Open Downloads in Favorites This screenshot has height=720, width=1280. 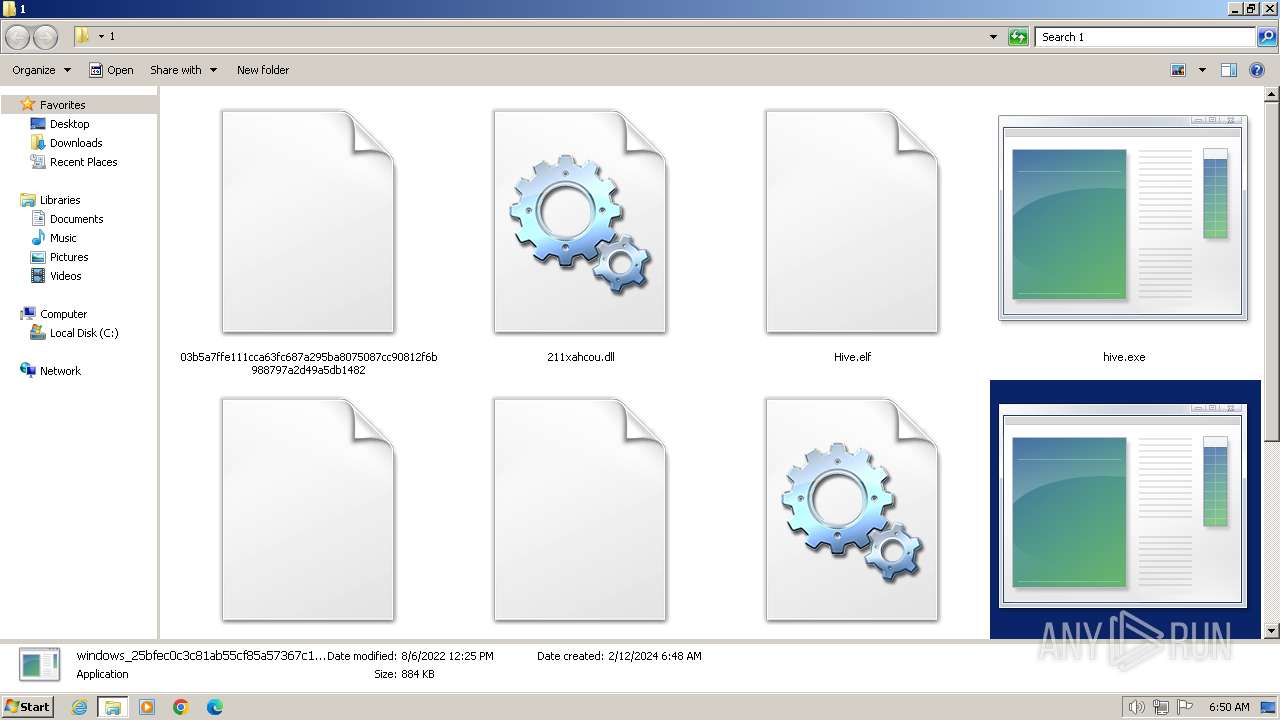coord(76,143)
